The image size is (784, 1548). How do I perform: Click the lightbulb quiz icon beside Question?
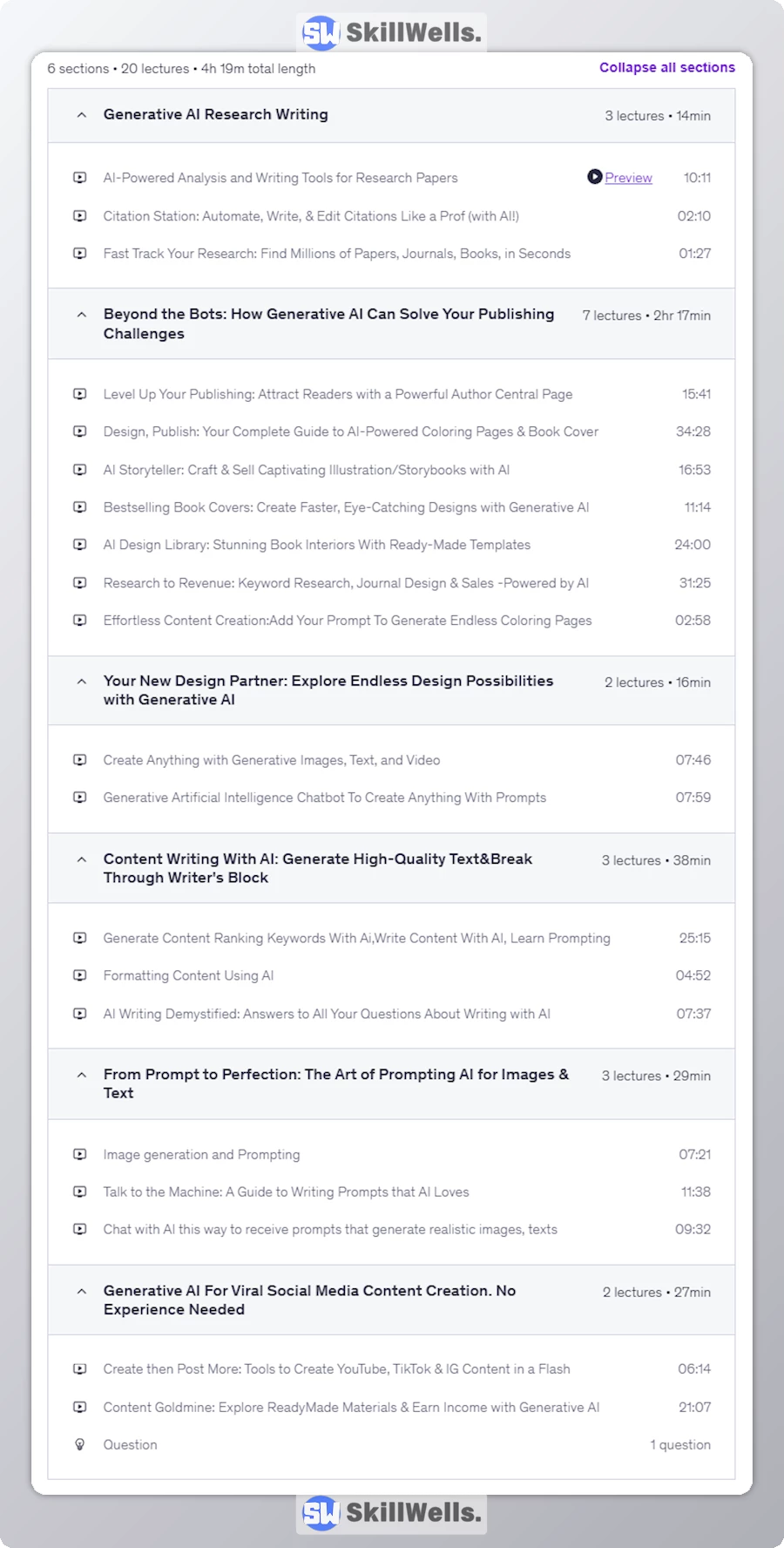coord(80,1444)
